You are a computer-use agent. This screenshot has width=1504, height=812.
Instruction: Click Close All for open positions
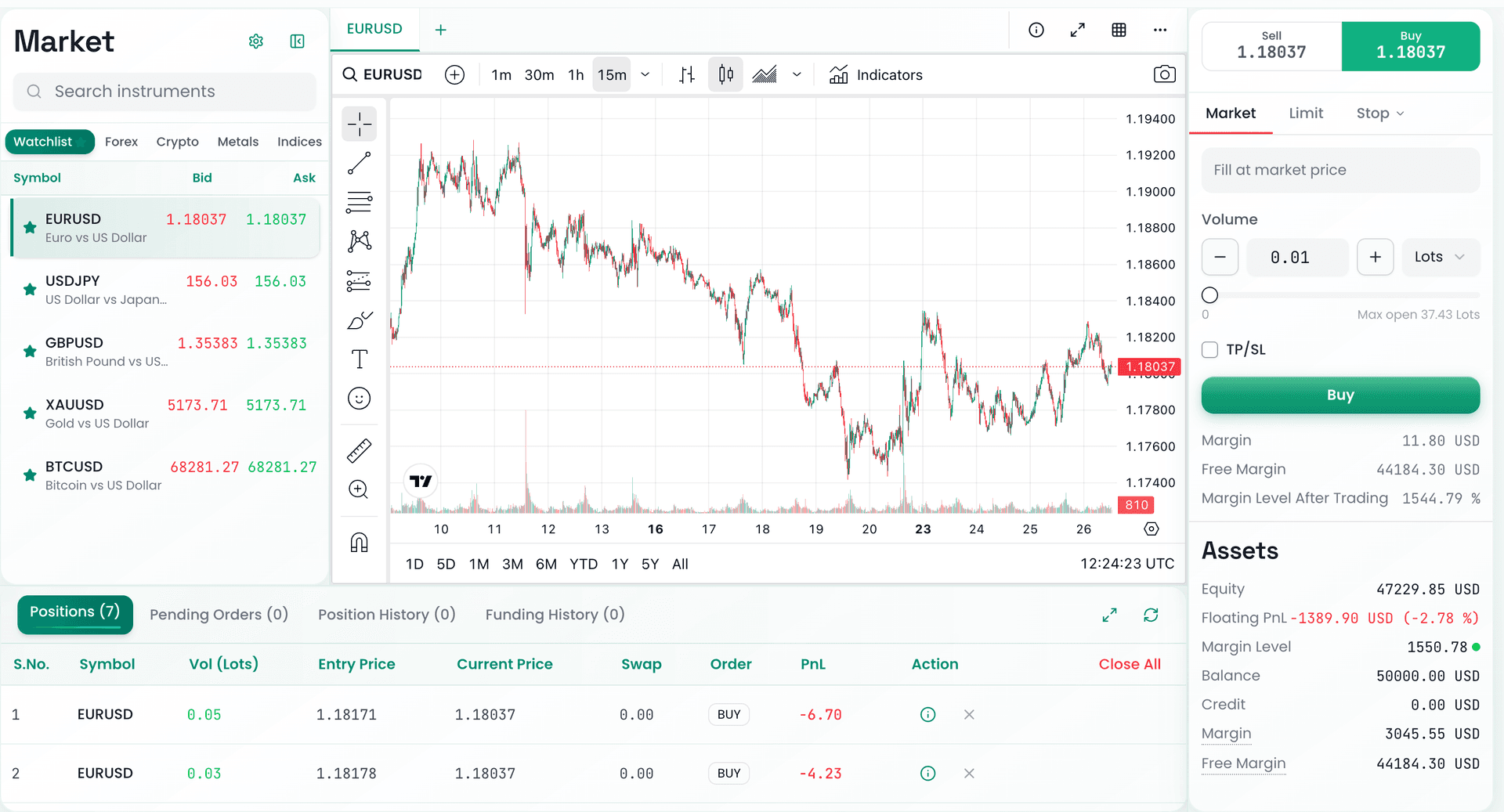point(1130,664)
